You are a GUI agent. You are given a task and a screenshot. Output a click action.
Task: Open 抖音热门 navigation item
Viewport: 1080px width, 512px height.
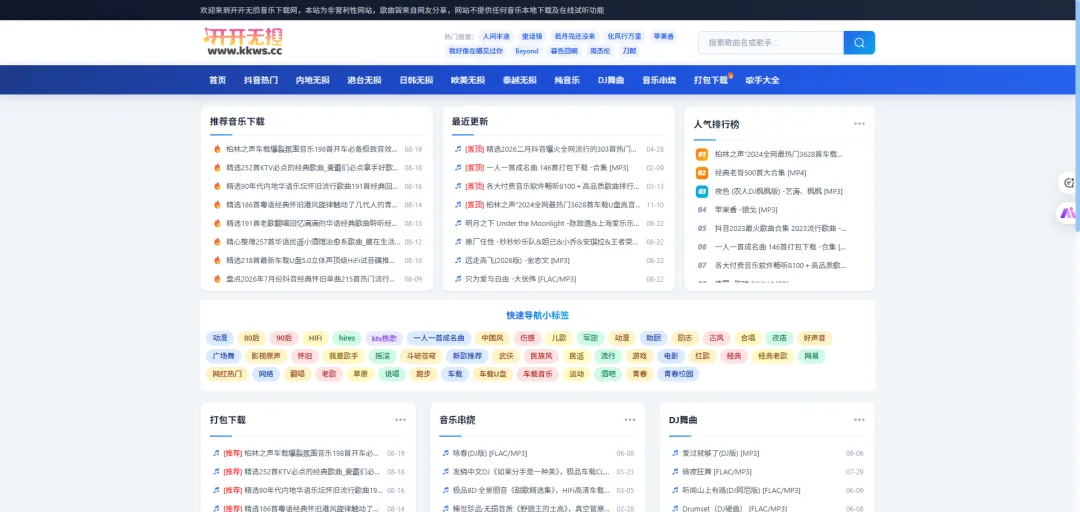pyautogui.click(x=261, y=80)
